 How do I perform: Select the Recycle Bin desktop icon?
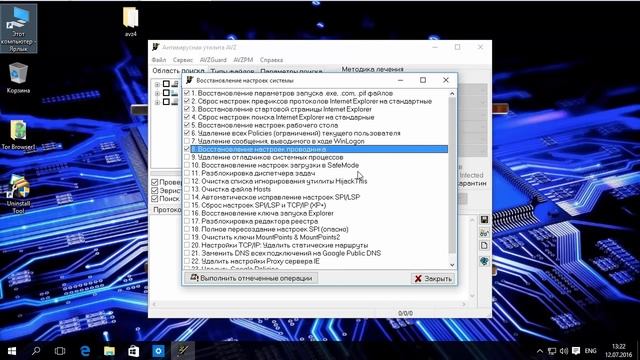tap(18, 78)
